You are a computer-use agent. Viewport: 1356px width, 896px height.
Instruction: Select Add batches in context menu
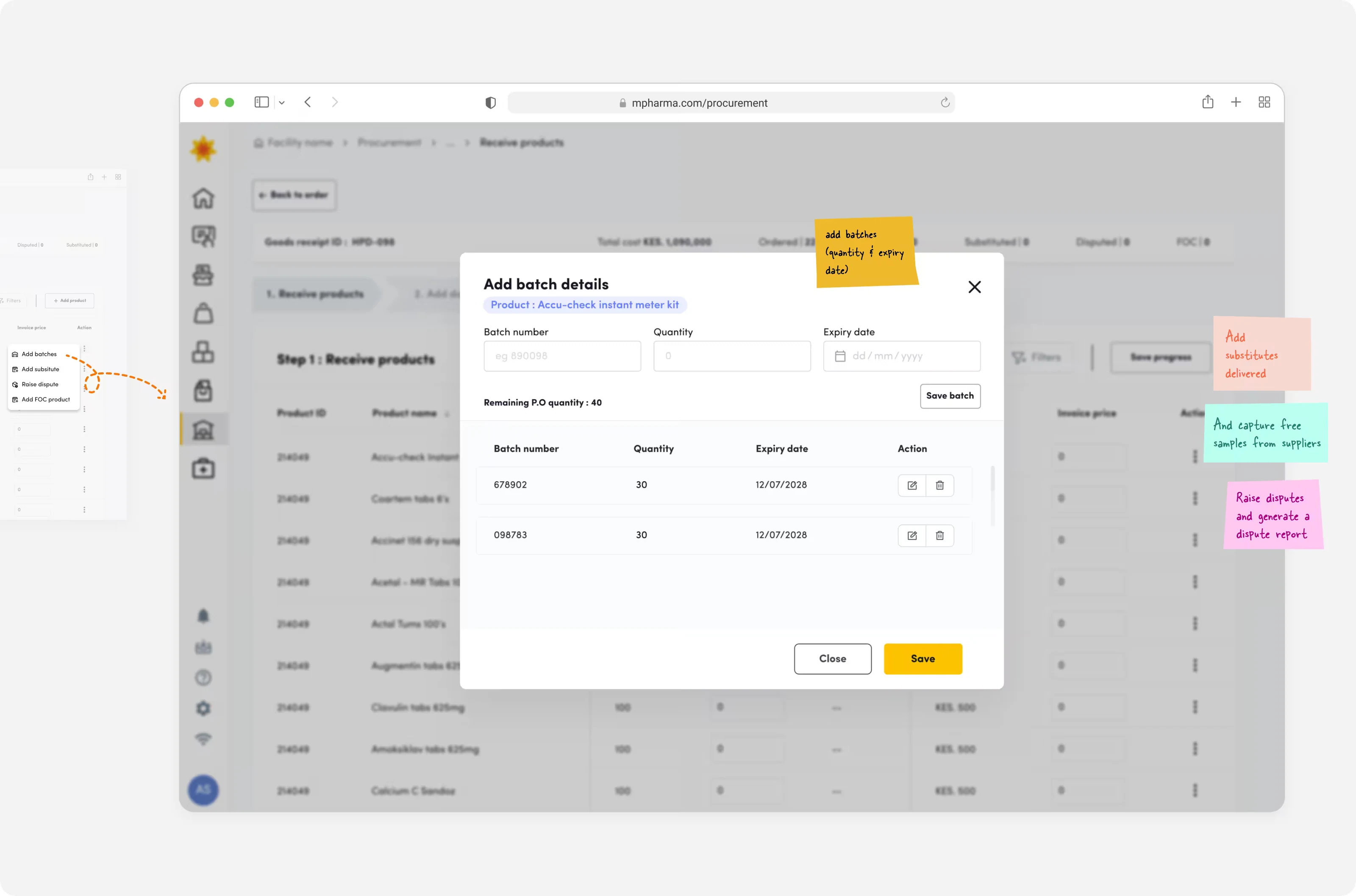39,354
